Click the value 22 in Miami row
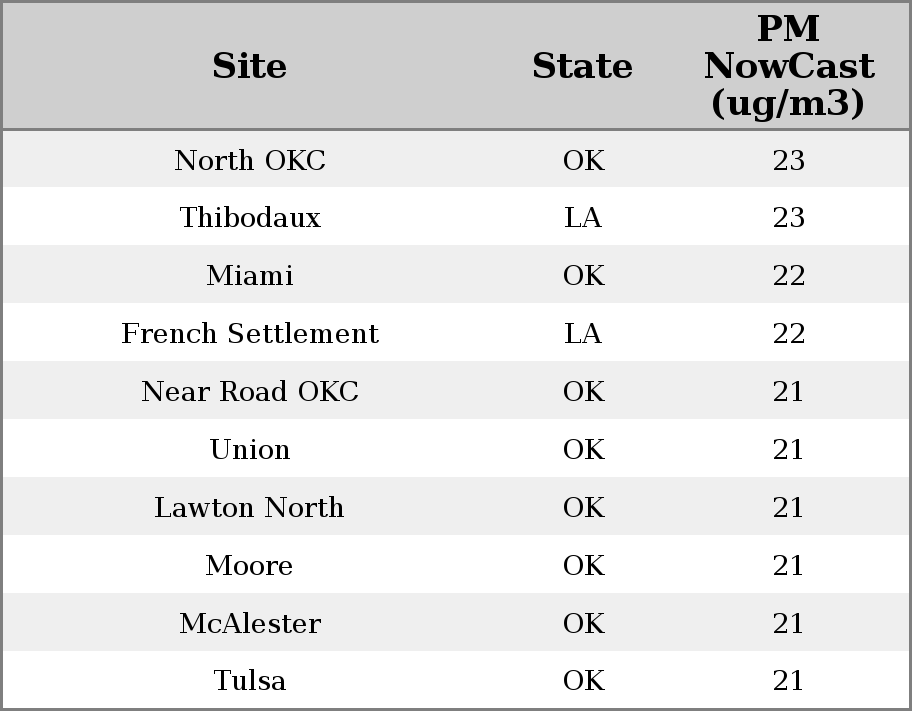The width and height of the screenshot is (912, 711). pos(789,275)
